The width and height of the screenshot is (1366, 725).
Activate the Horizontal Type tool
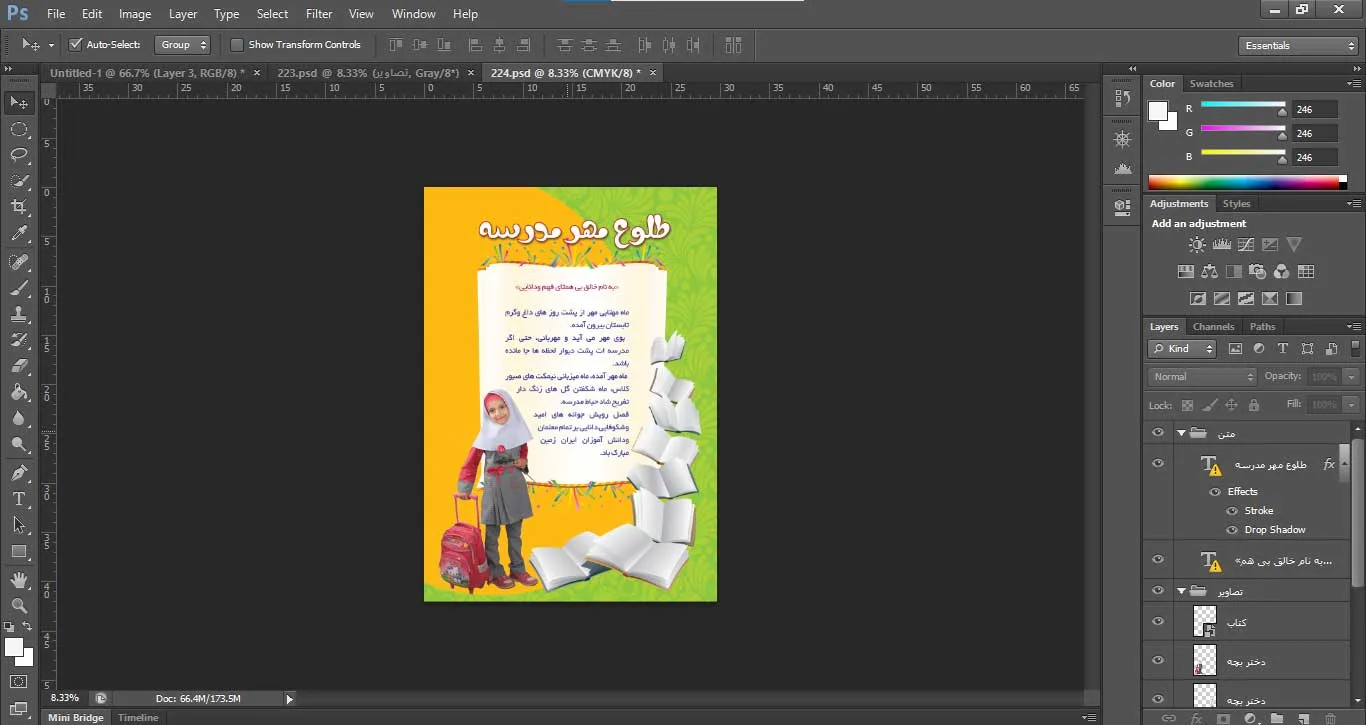[x=19, y=498]
